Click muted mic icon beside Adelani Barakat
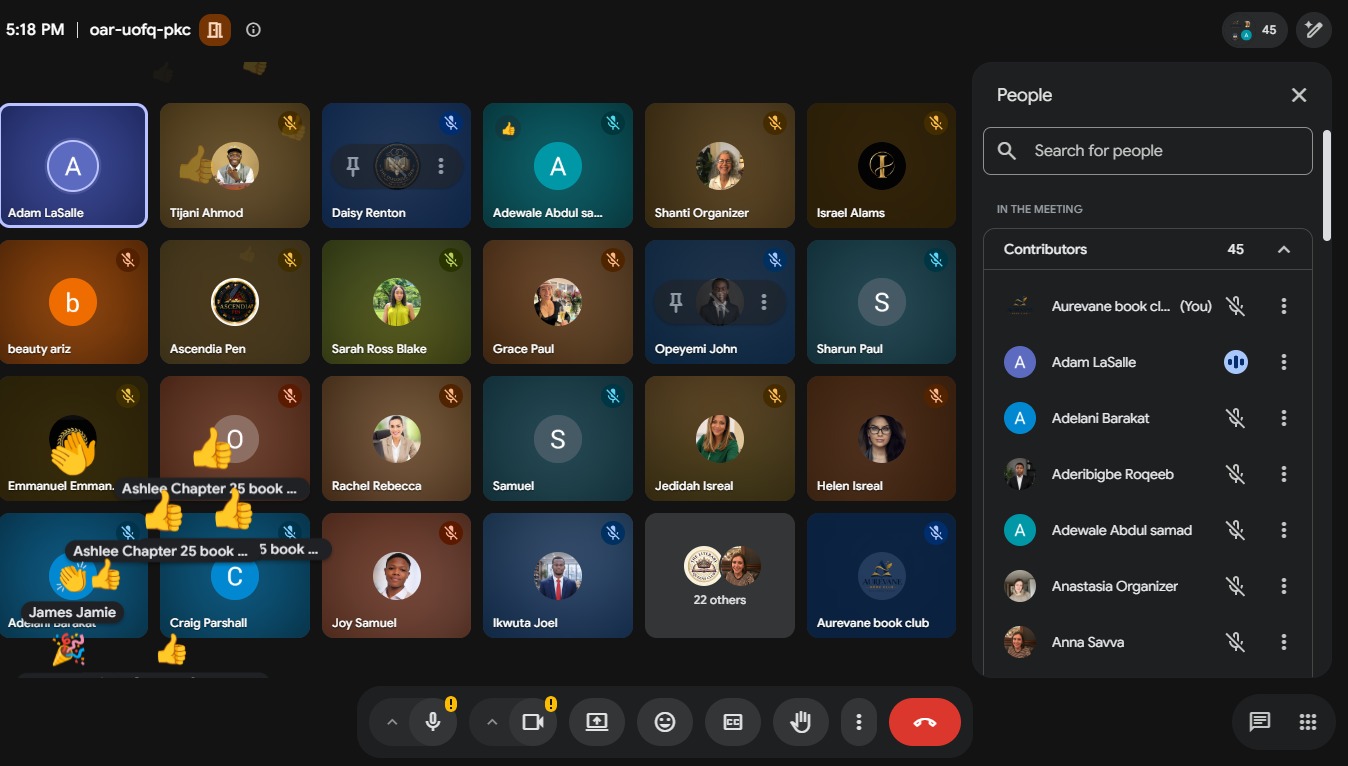The height and width of the screenshot is (766, 1348). [x=1236, y=418]
